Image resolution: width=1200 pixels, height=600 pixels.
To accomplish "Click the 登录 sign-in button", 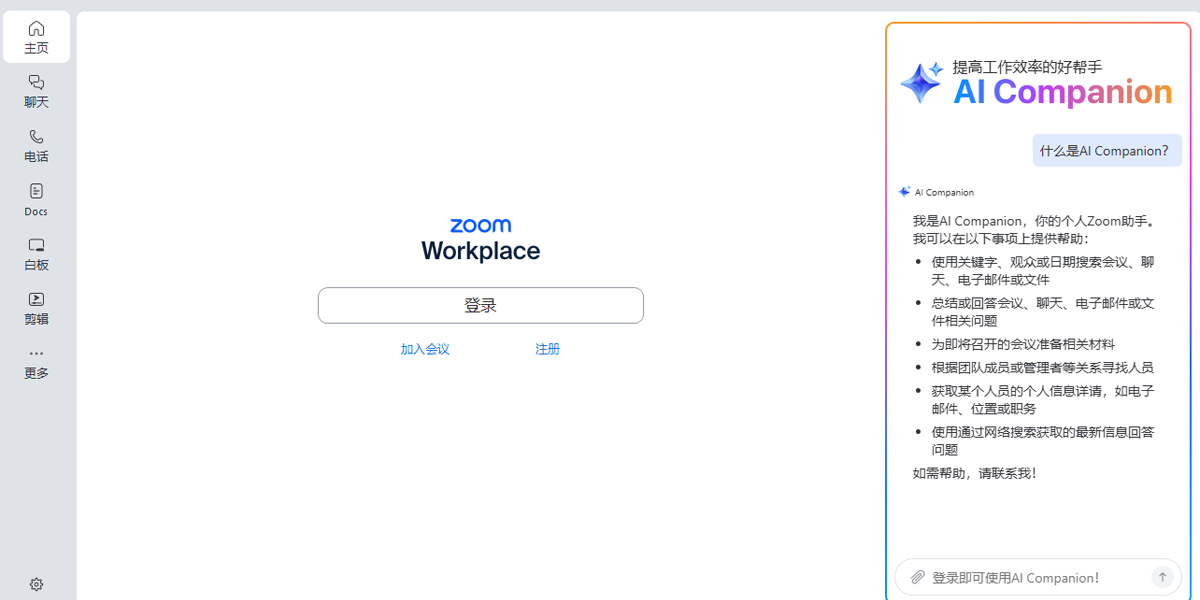I will pyautogui.click(x=480, y=306).
